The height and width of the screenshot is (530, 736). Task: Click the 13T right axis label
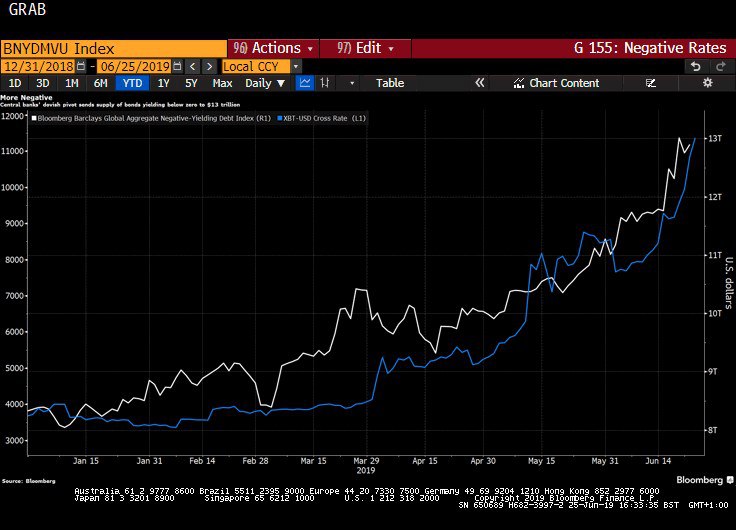715,138
